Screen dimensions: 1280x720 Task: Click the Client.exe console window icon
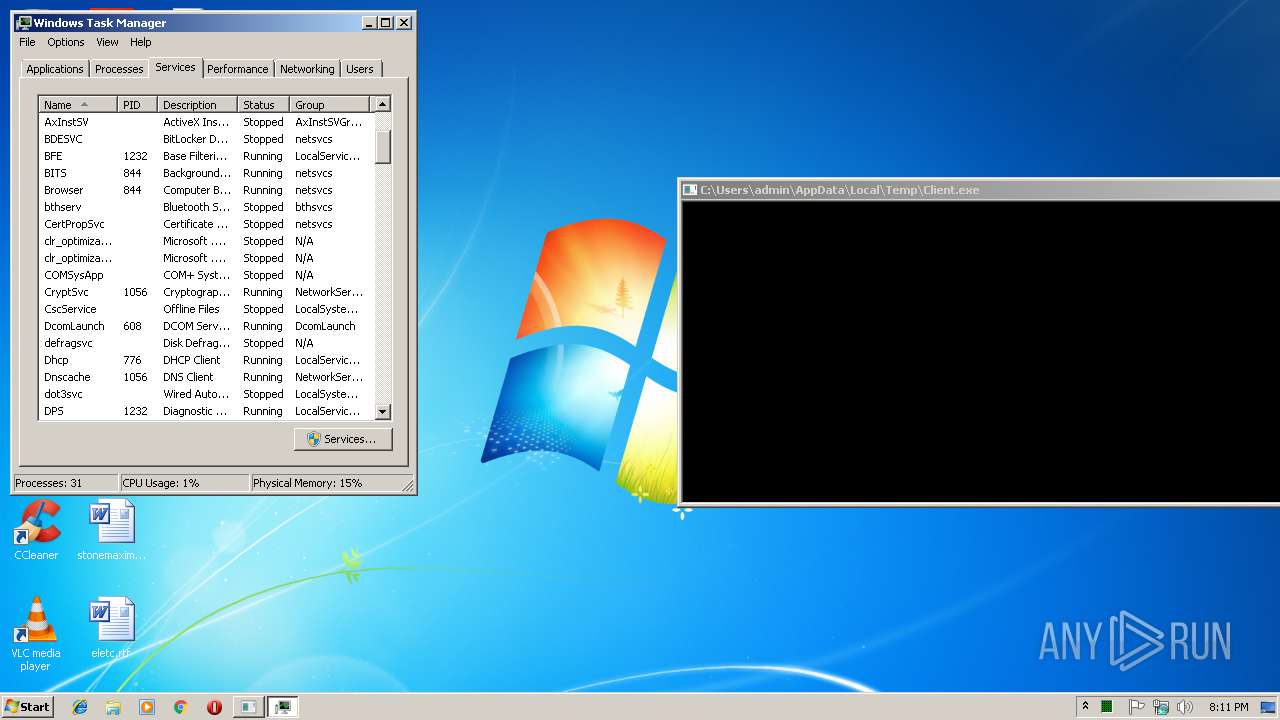click(689, 189)
